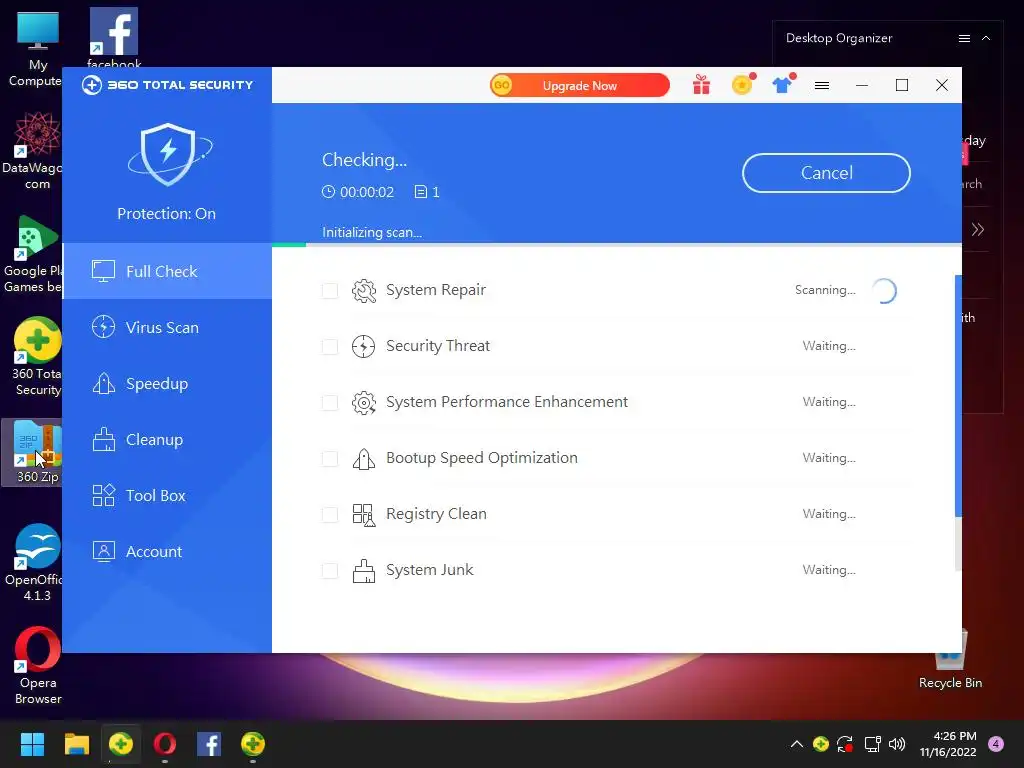Open the Windows Start button
The height and width of the screenshot is (768, 1024).
(x=33, y=744)
